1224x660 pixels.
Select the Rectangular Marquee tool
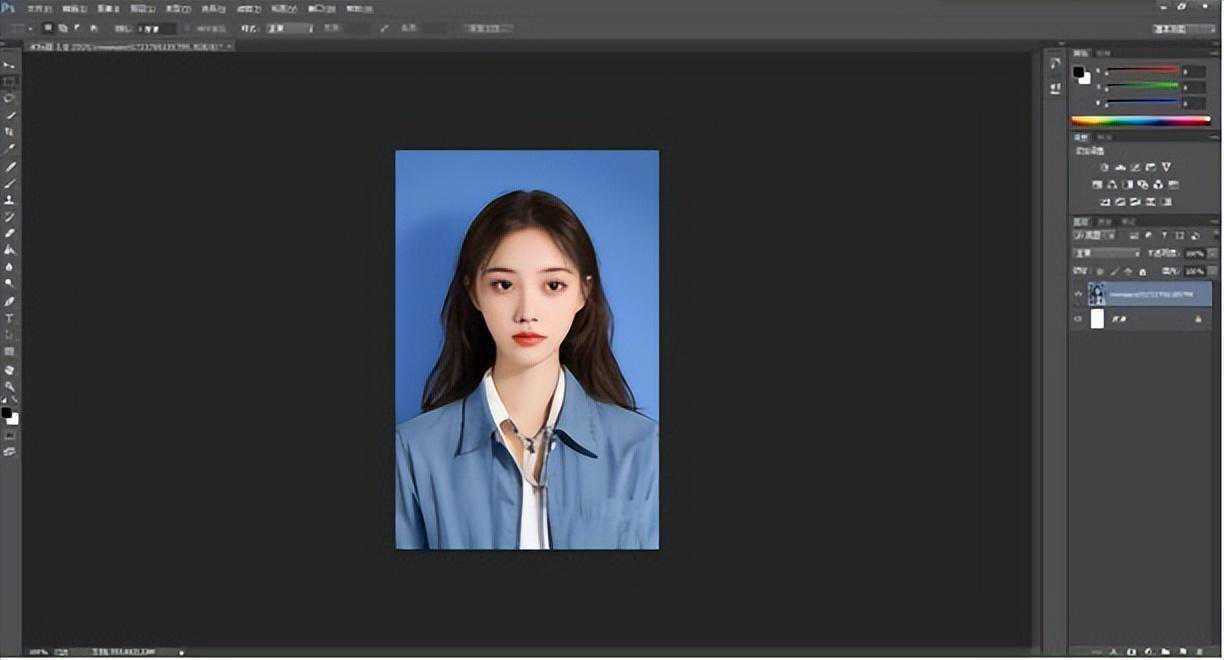tap(10, 81)
